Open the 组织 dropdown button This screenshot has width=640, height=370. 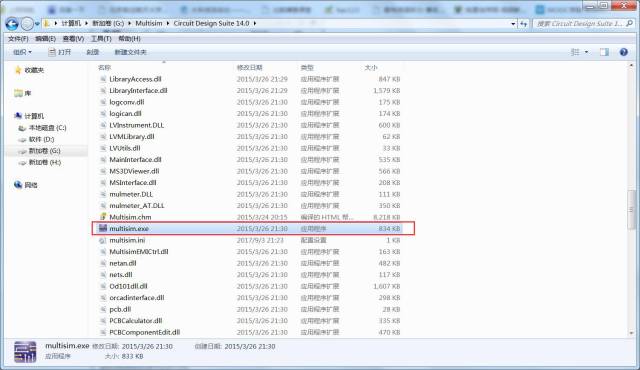click(22, 52)
